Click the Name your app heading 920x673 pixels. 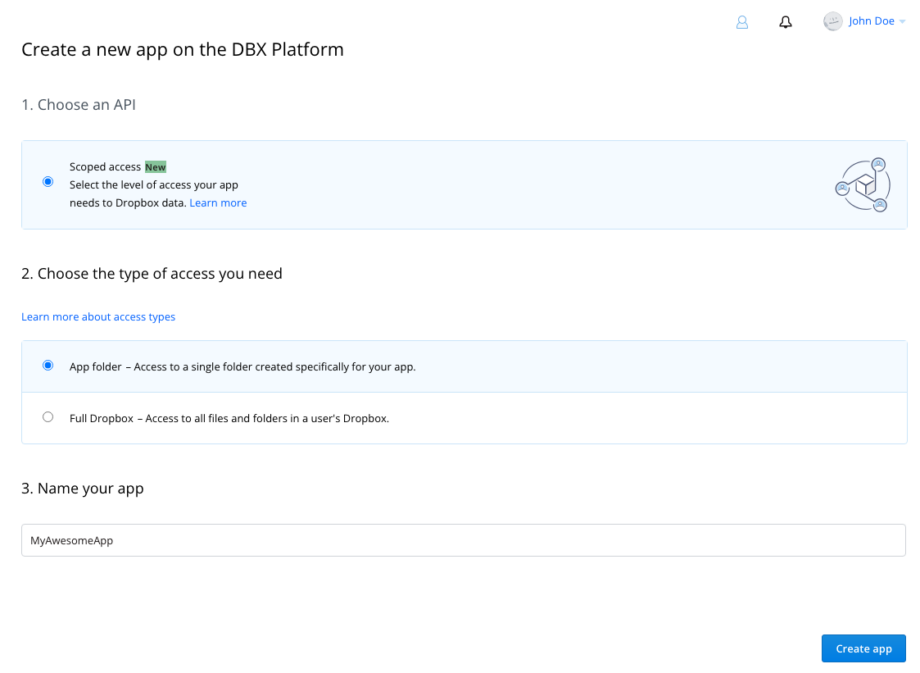pos(83,488)
